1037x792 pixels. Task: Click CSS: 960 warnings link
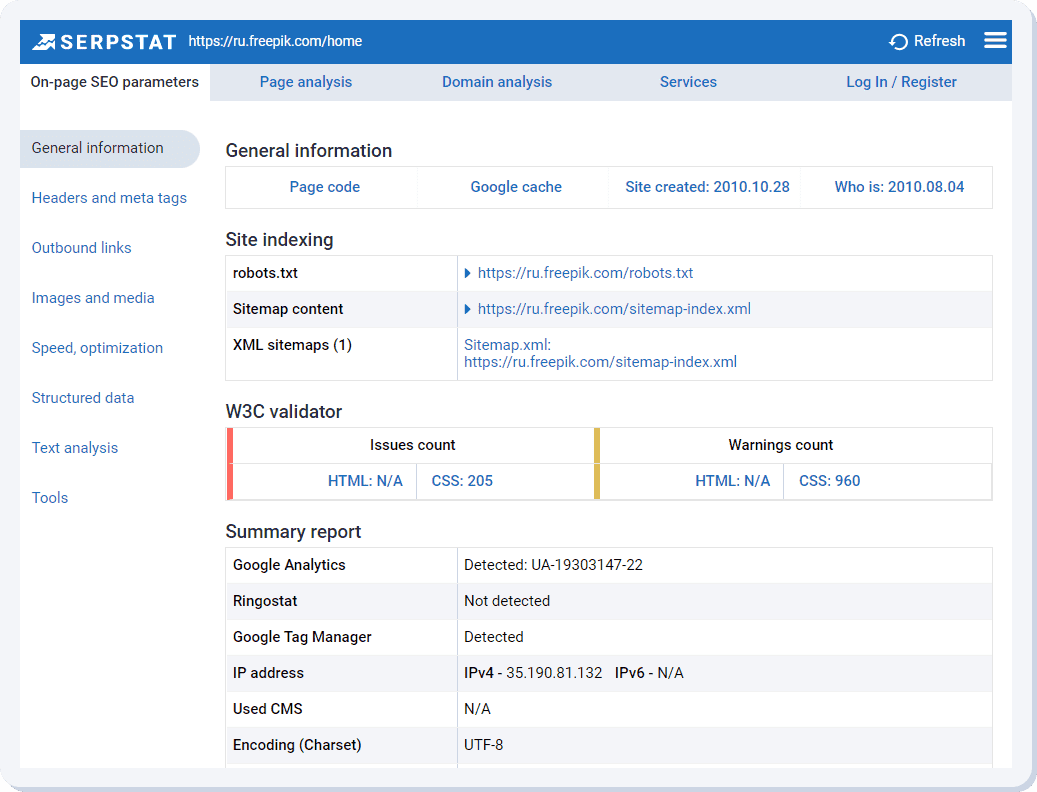(x=829, y=481)
